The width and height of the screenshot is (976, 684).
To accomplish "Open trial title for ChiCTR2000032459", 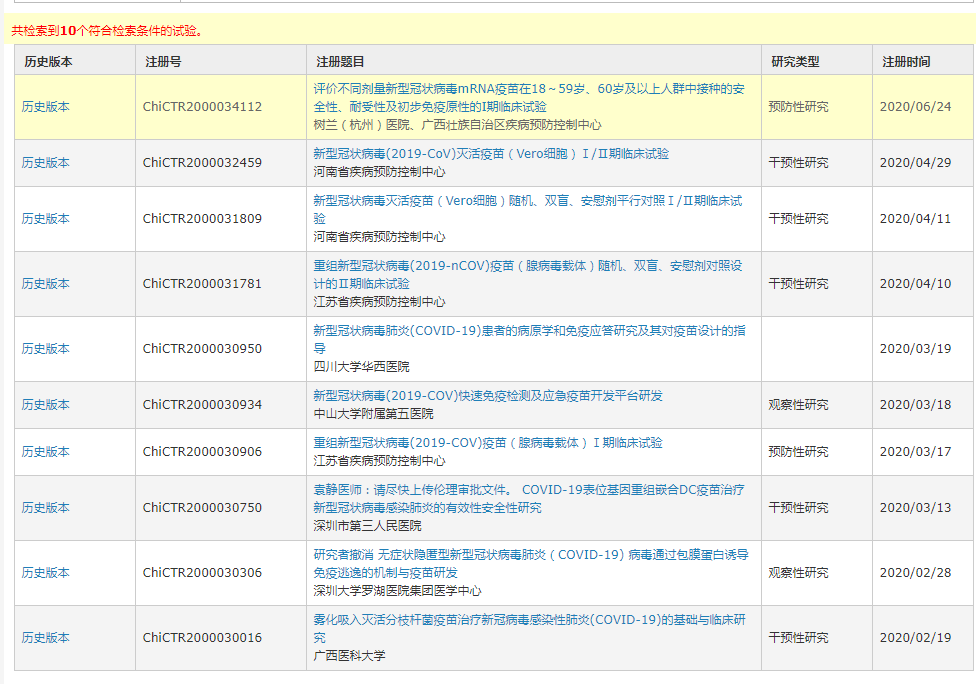I will [491, 153].
